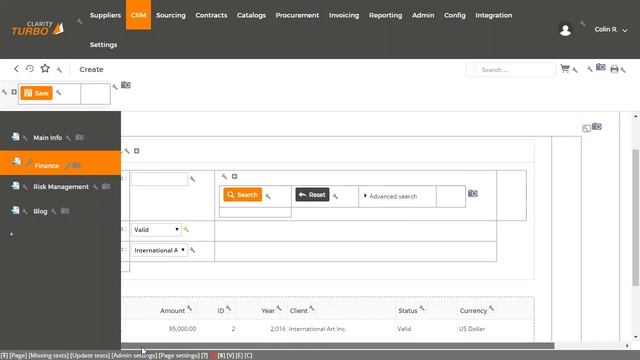Open the Integration menu
The image size is (640, 360).
point(493,15)
